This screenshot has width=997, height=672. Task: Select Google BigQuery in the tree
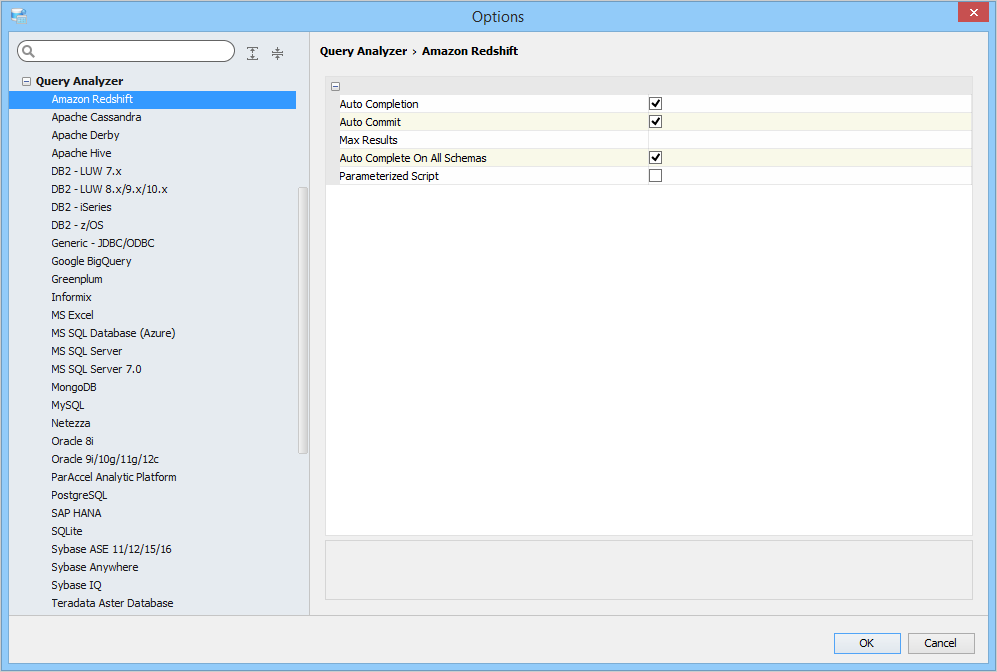click(x=92, y=261)
